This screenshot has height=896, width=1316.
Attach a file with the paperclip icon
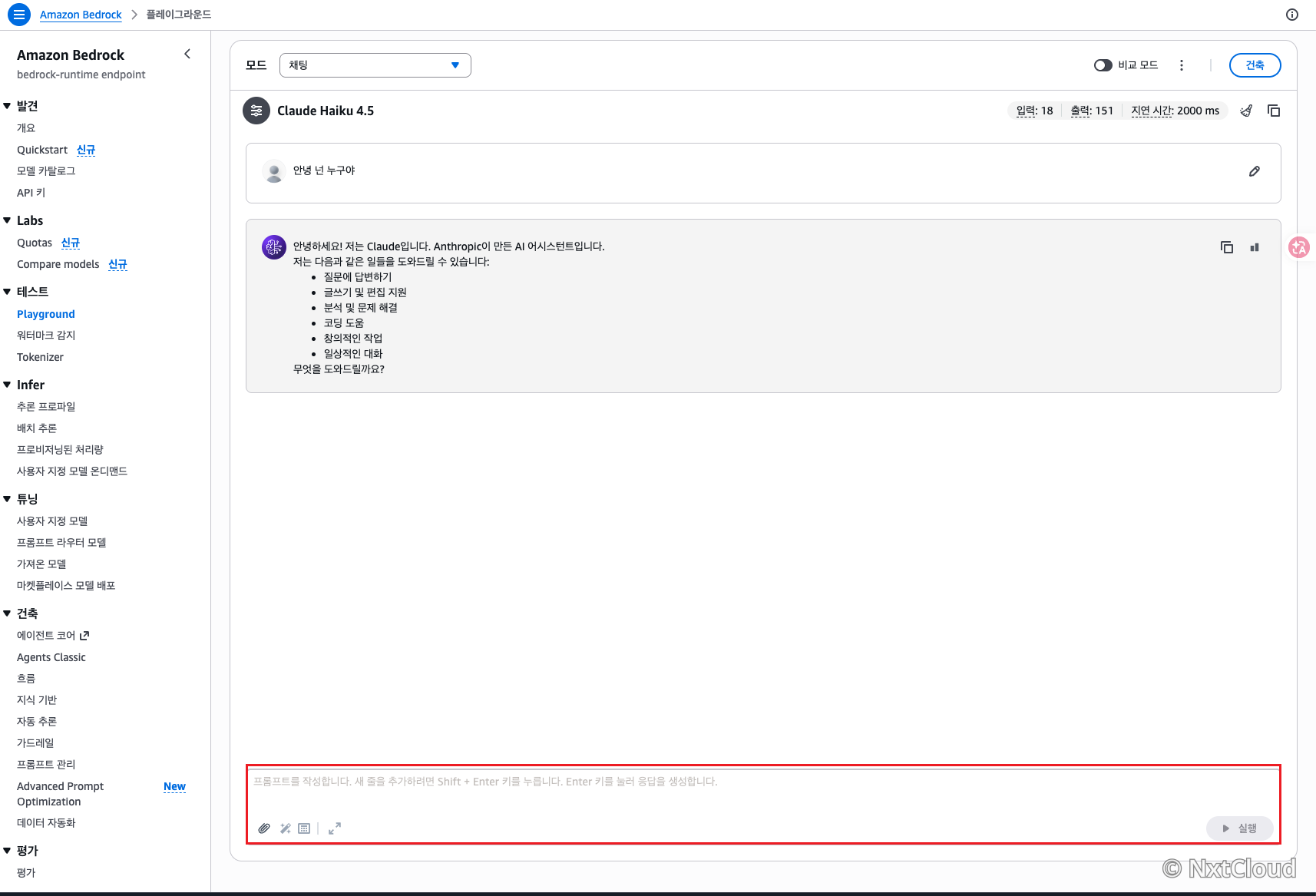pos(264,828)
